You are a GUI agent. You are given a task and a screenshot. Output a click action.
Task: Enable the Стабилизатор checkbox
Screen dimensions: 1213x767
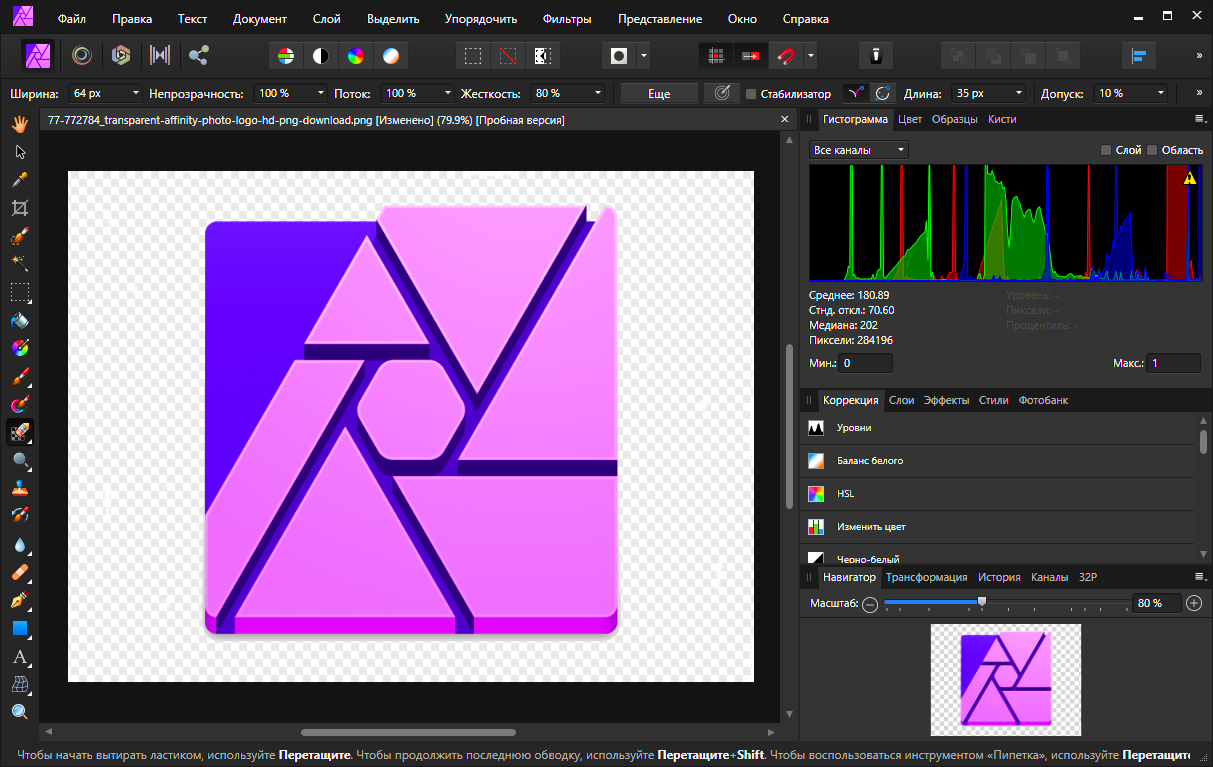[x=751, y=94]
